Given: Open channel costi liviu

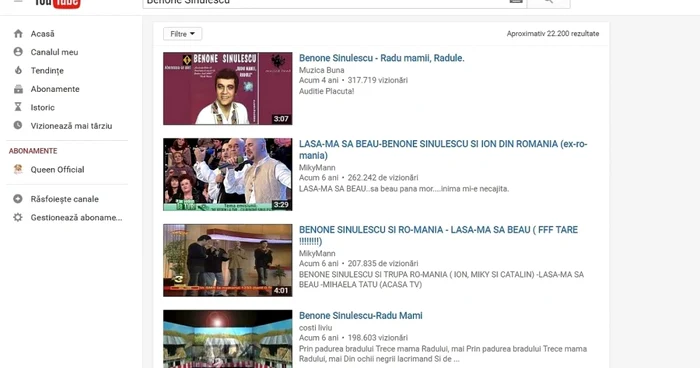Looking at the screenshot, I should tap(315, 328).
